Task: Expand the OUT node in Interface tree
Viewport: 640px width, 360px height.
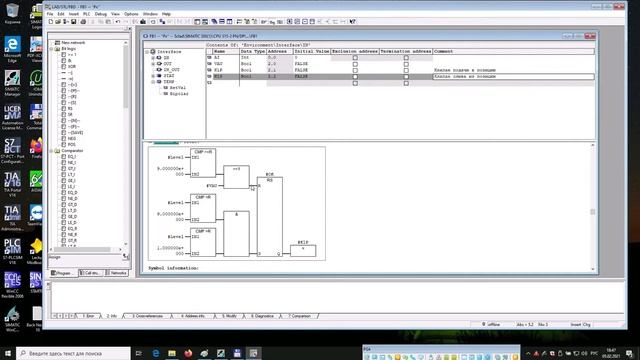Action: (153, 64)
